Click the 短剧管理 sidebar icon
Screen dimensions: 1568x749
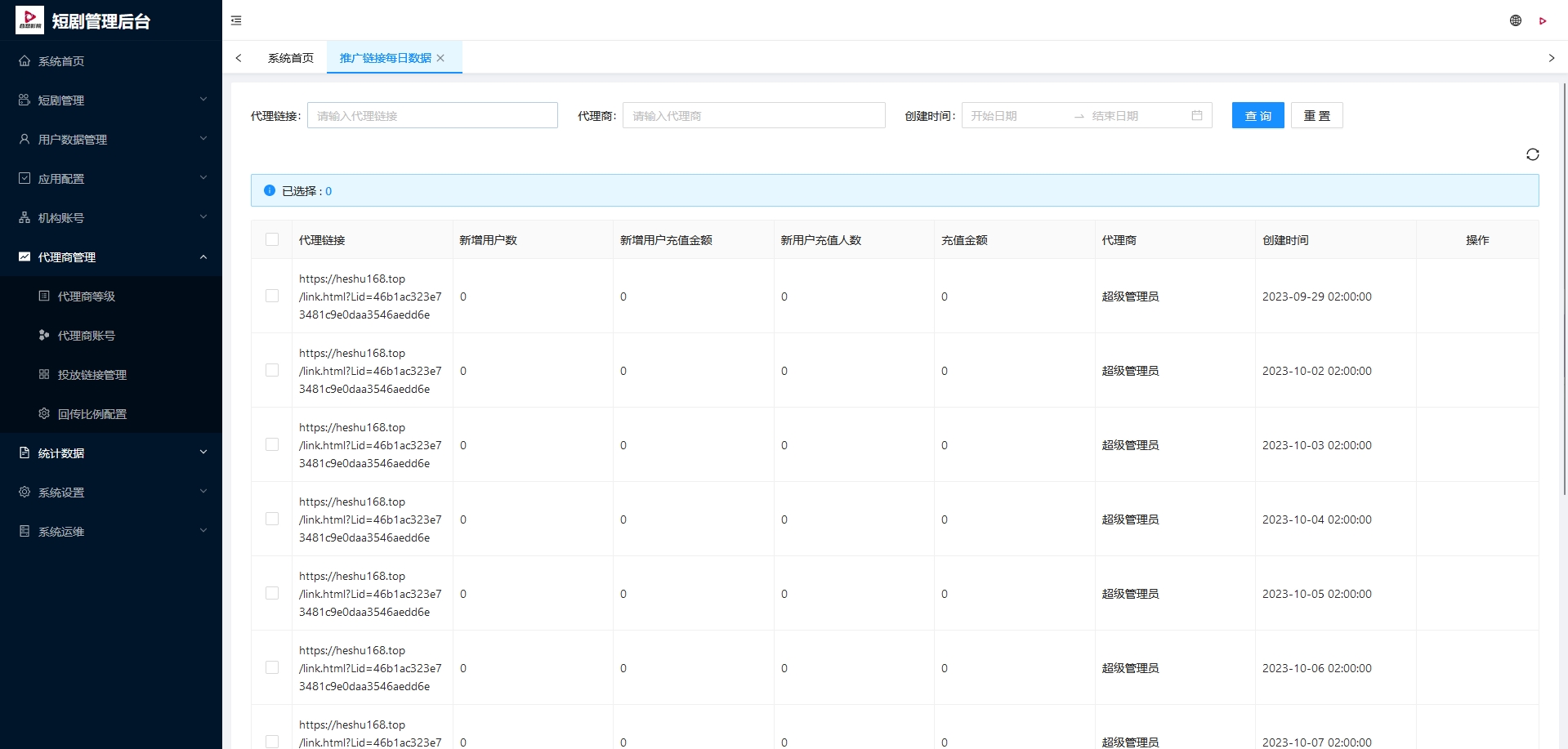click(25, 100)
